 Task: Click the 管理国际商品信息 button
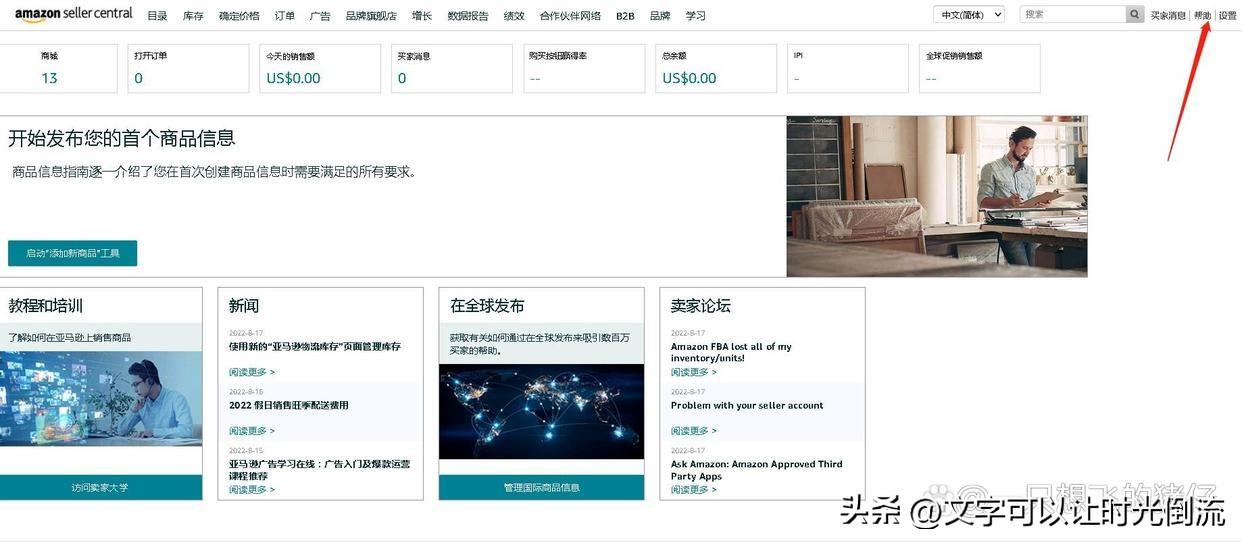point(541,487)
